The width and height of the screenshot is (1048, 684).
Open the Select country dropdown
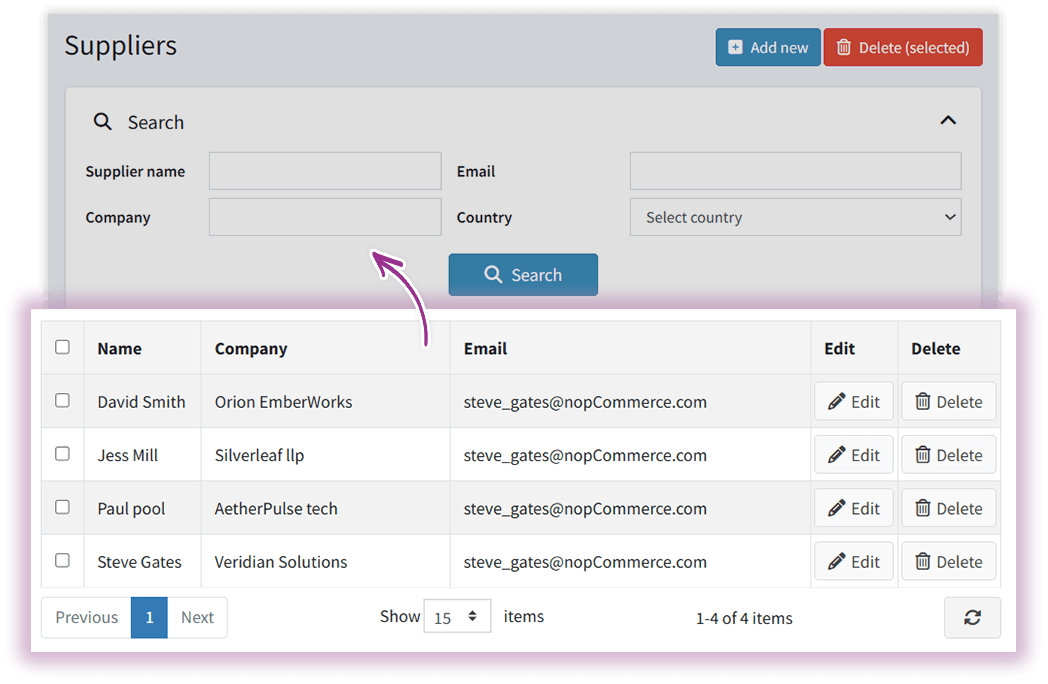(795, 217)
